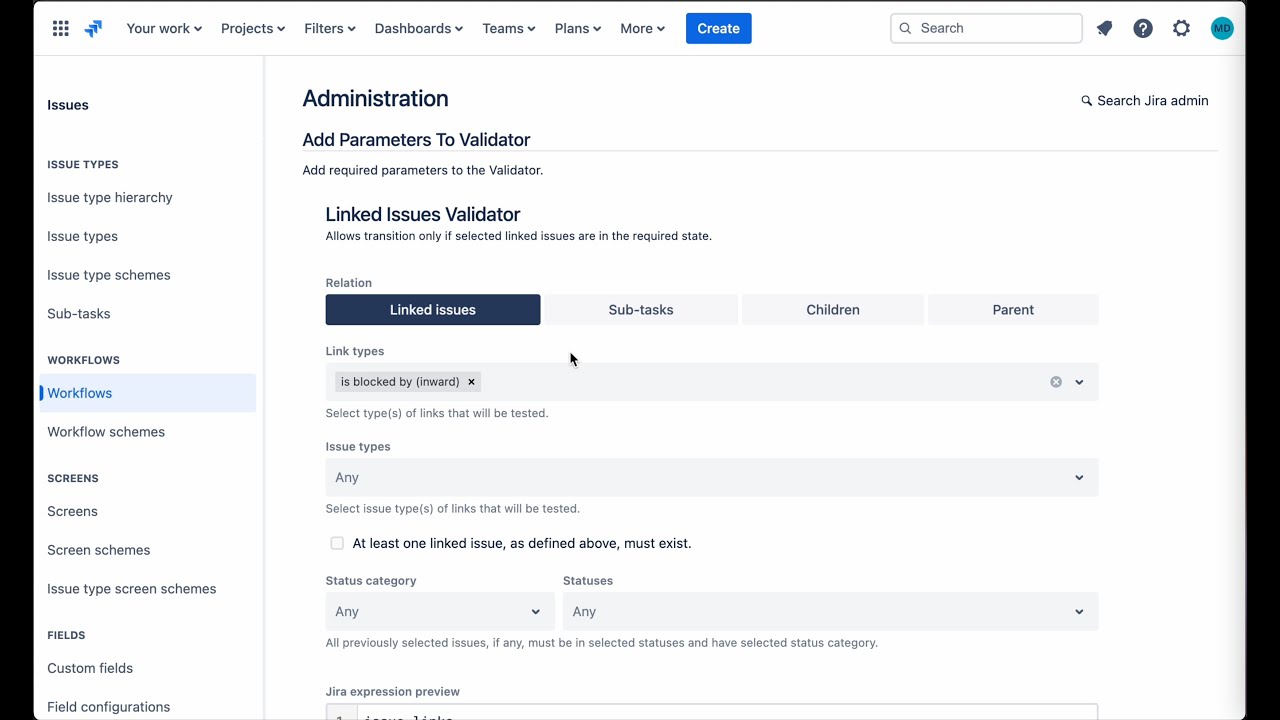Image resolution: width=1280 pixels, height=720 pixels.
Task: Click the Create button
Action: point(719,28)
